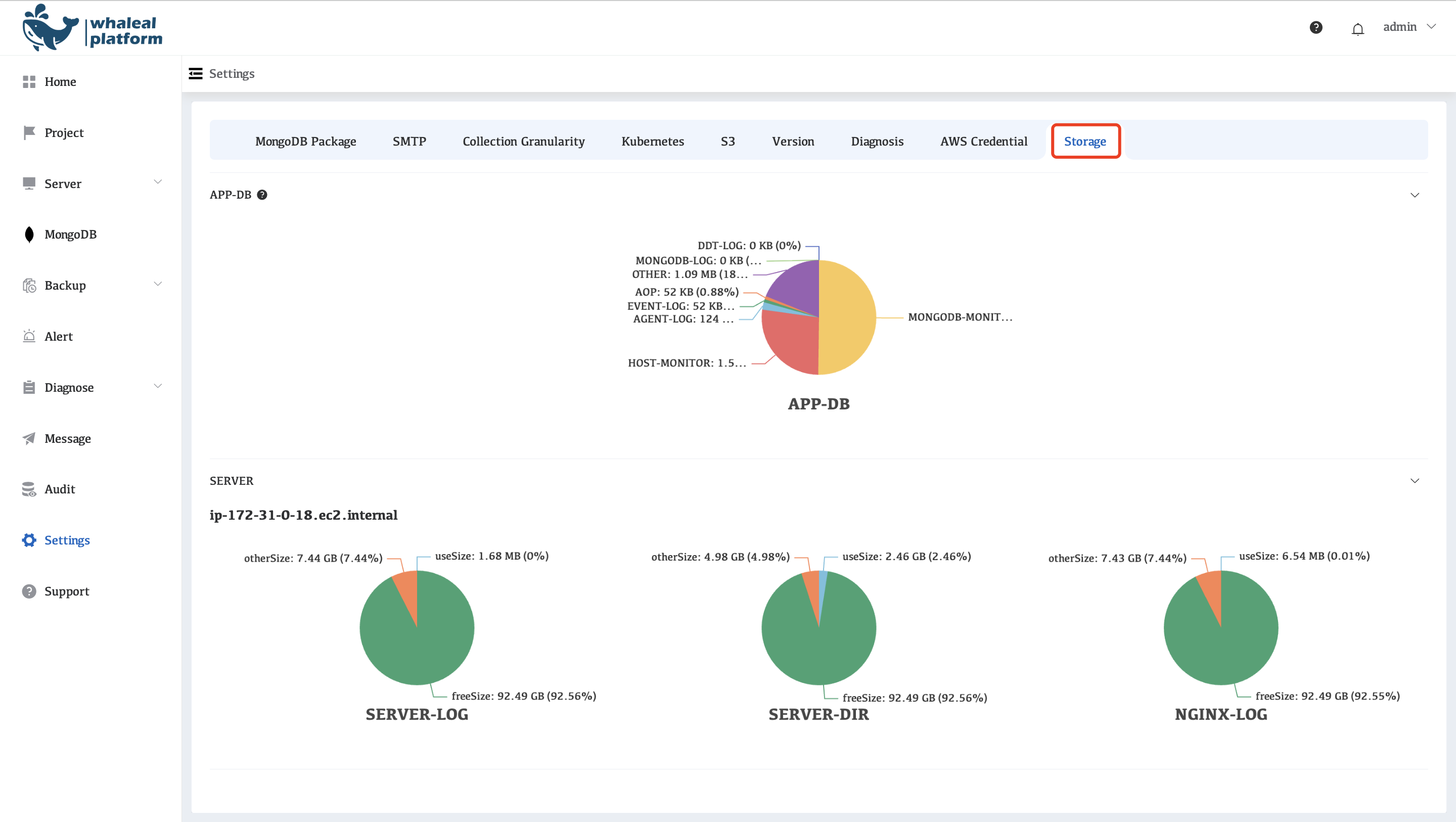
Task: Open the AWS Credential tab
Action: [x=983, y=142]
